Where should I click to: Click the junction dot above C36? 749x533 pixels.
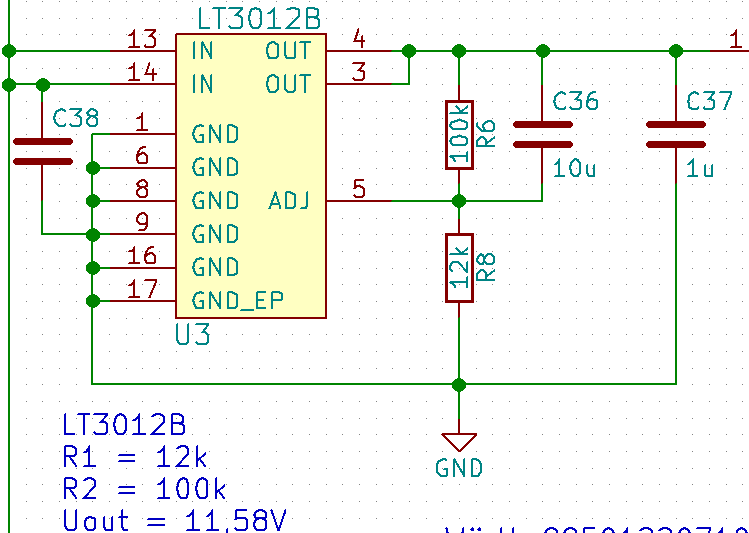coord(543,51)
